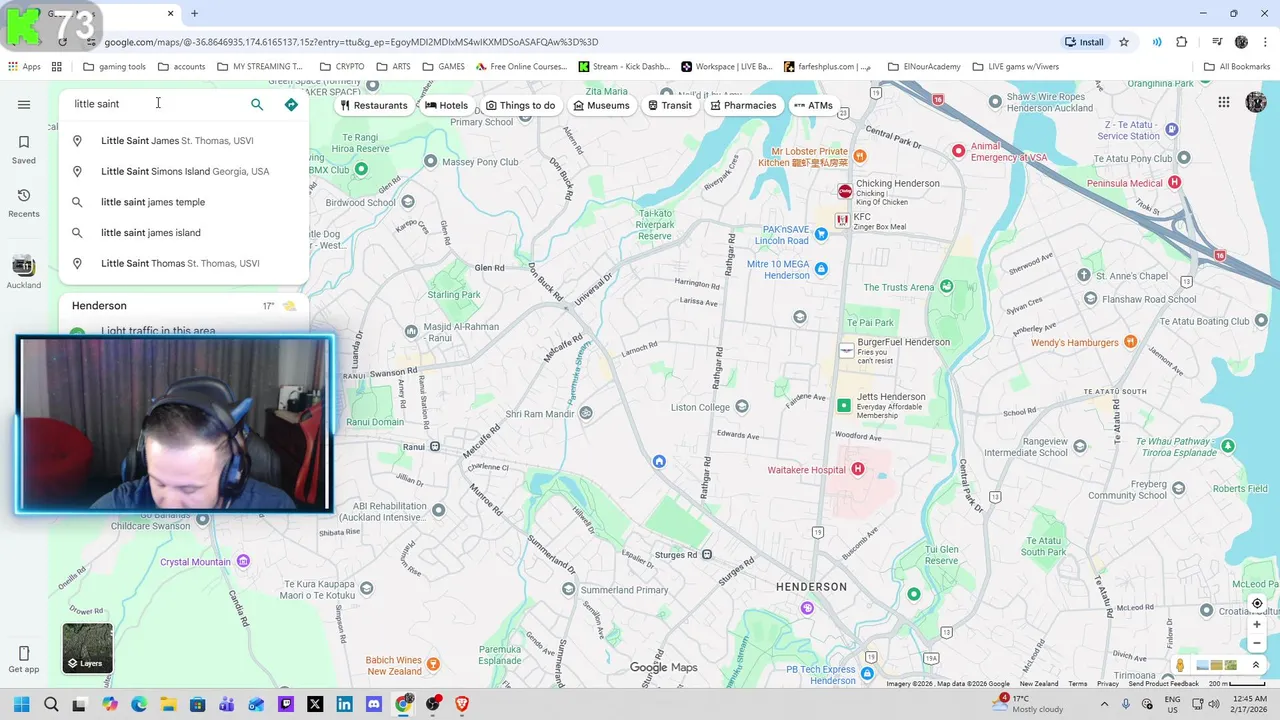
Task: Open Stream - Kick Dashboard bookmark
Action: tap(625, 67)
